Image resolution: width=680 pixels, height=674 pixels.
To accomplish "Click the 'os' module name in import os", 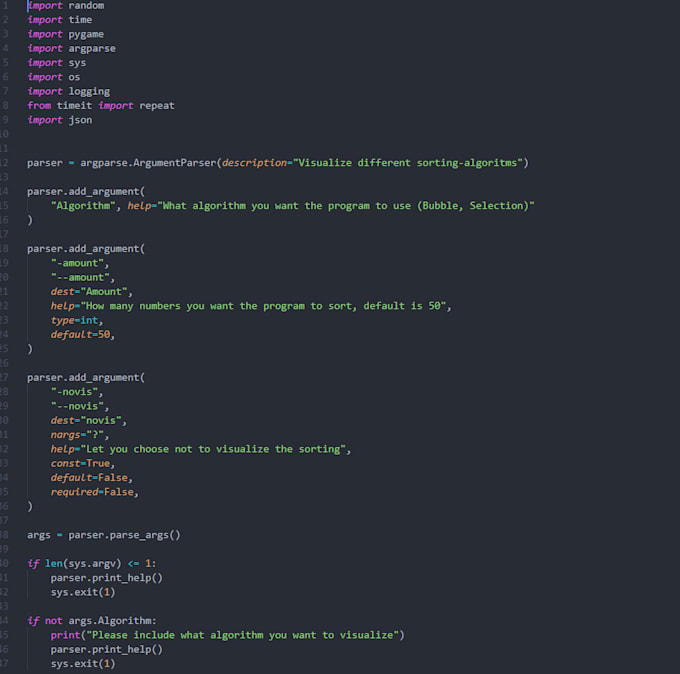I will click(74, 77).
